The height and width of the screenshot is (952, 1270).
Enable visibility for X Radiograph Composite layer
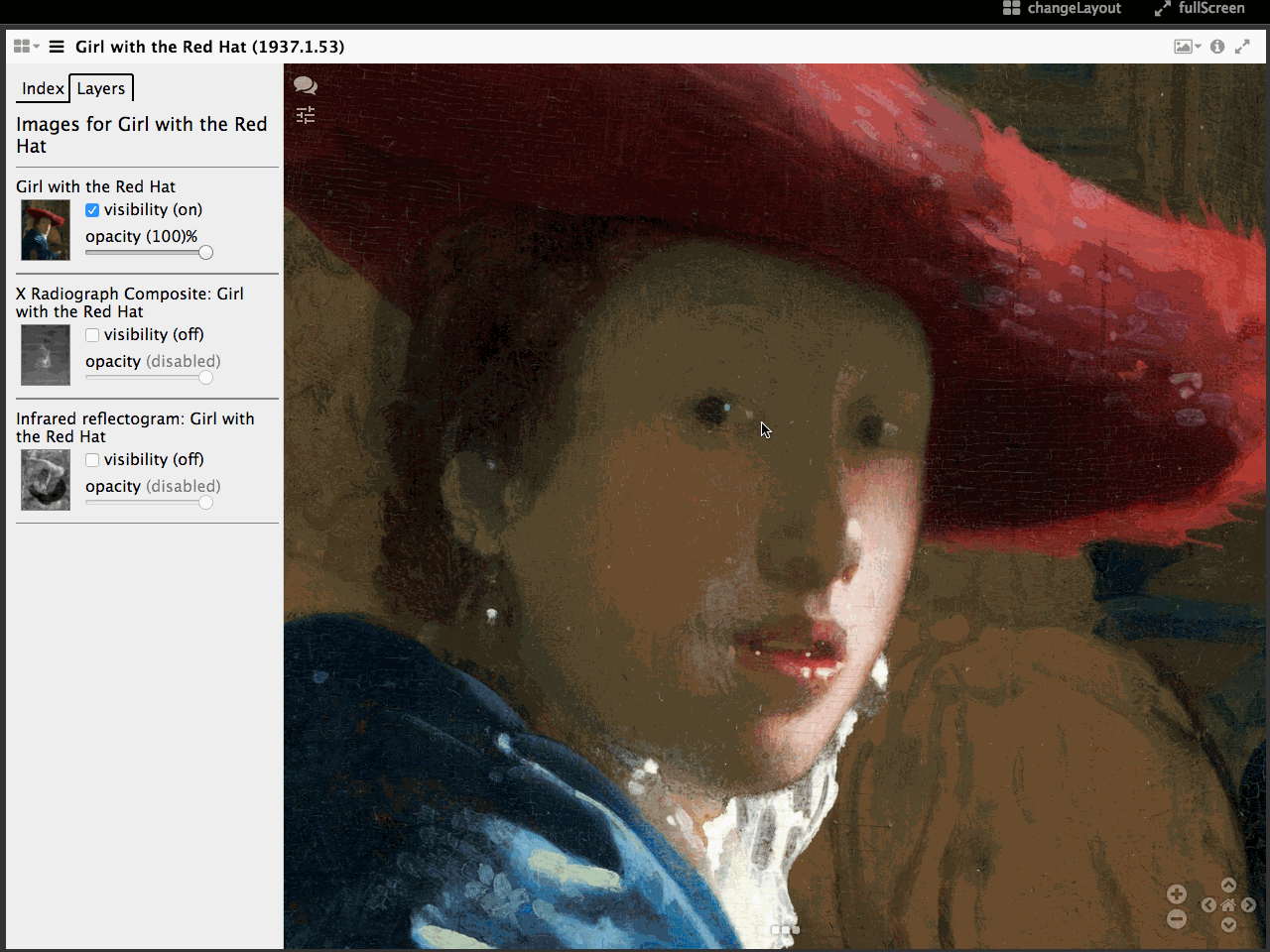point(92,335)
